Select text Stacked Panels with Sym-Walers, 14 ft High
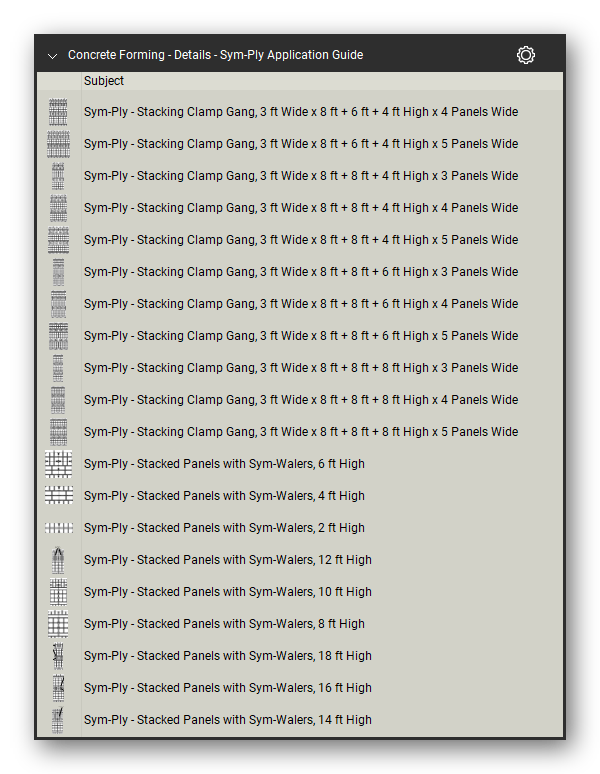This screenshot has height=774, width=600. click(x=227, y=720)
